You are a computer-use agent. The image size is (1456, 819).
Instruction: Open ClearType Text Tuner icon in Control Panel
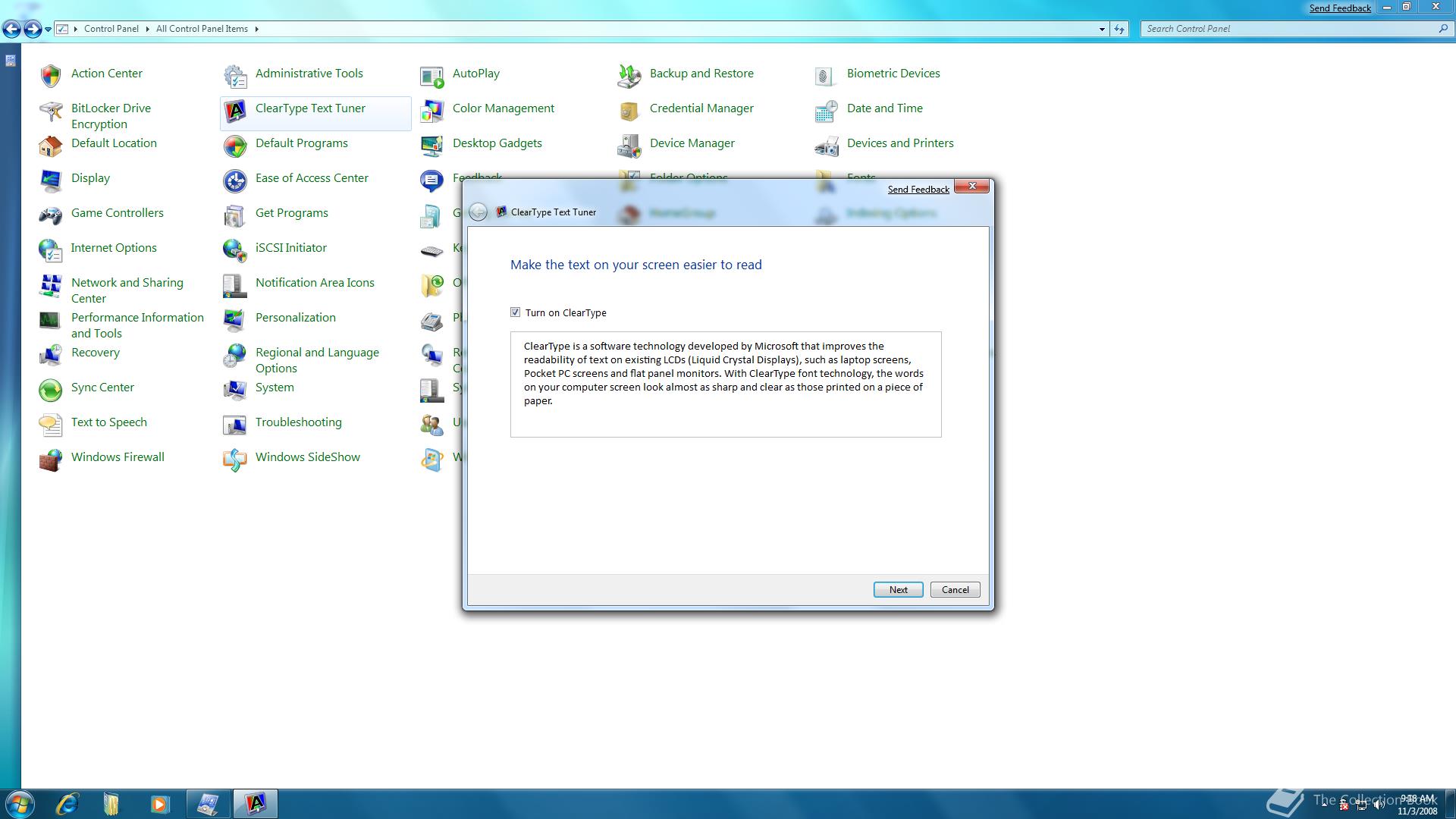point(234,111)
